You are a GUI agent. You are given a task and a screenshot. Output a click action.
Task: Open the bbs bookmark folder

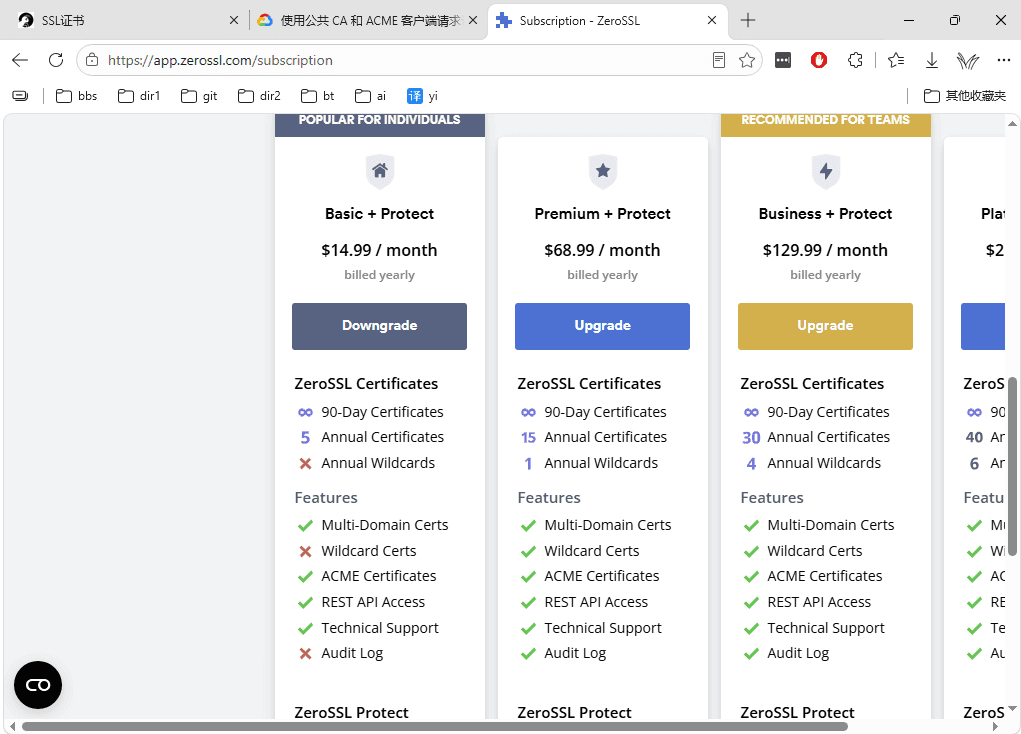click(x=76, y=96)
